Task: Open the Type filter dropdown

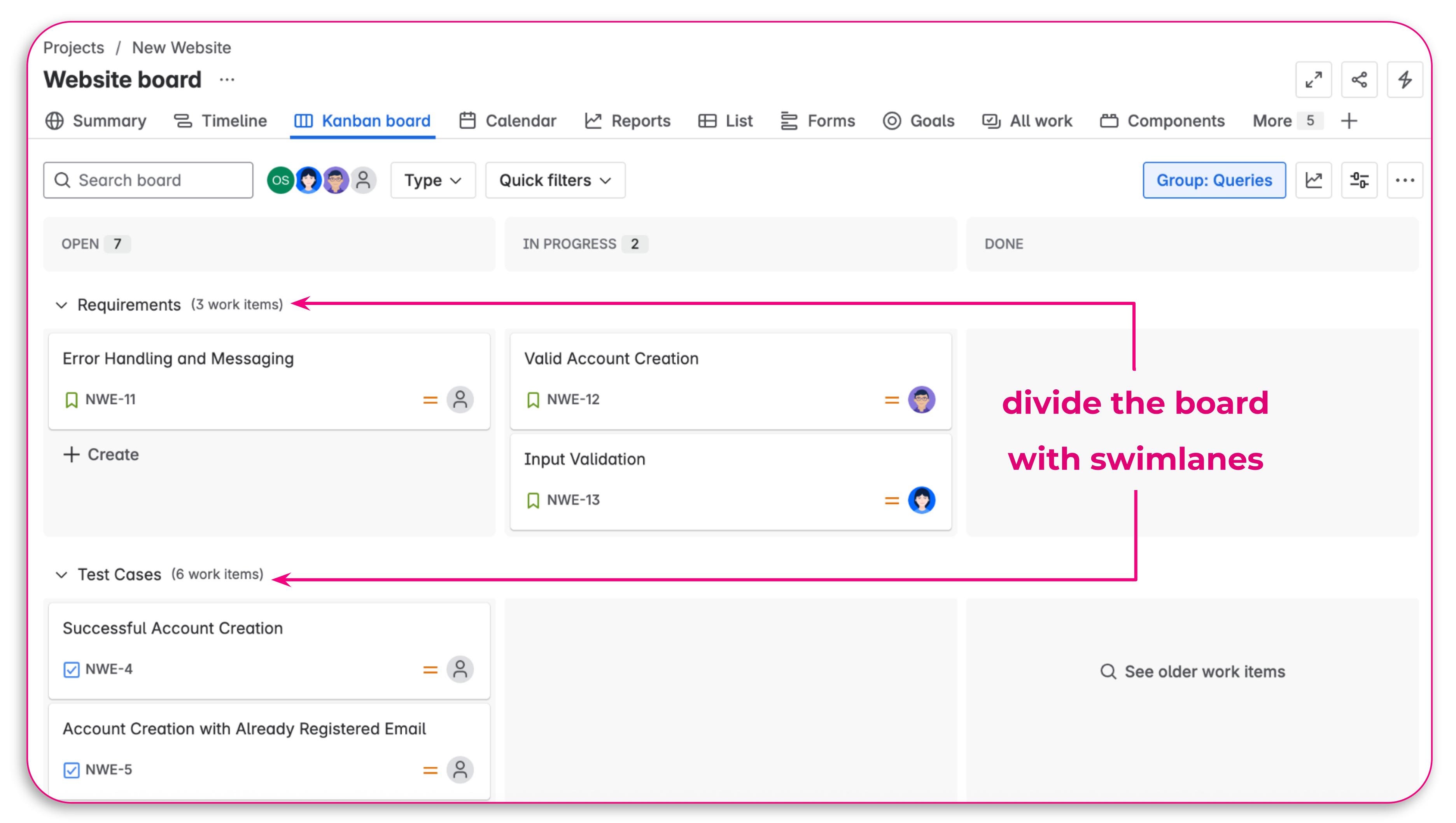Action: point(432,180)
